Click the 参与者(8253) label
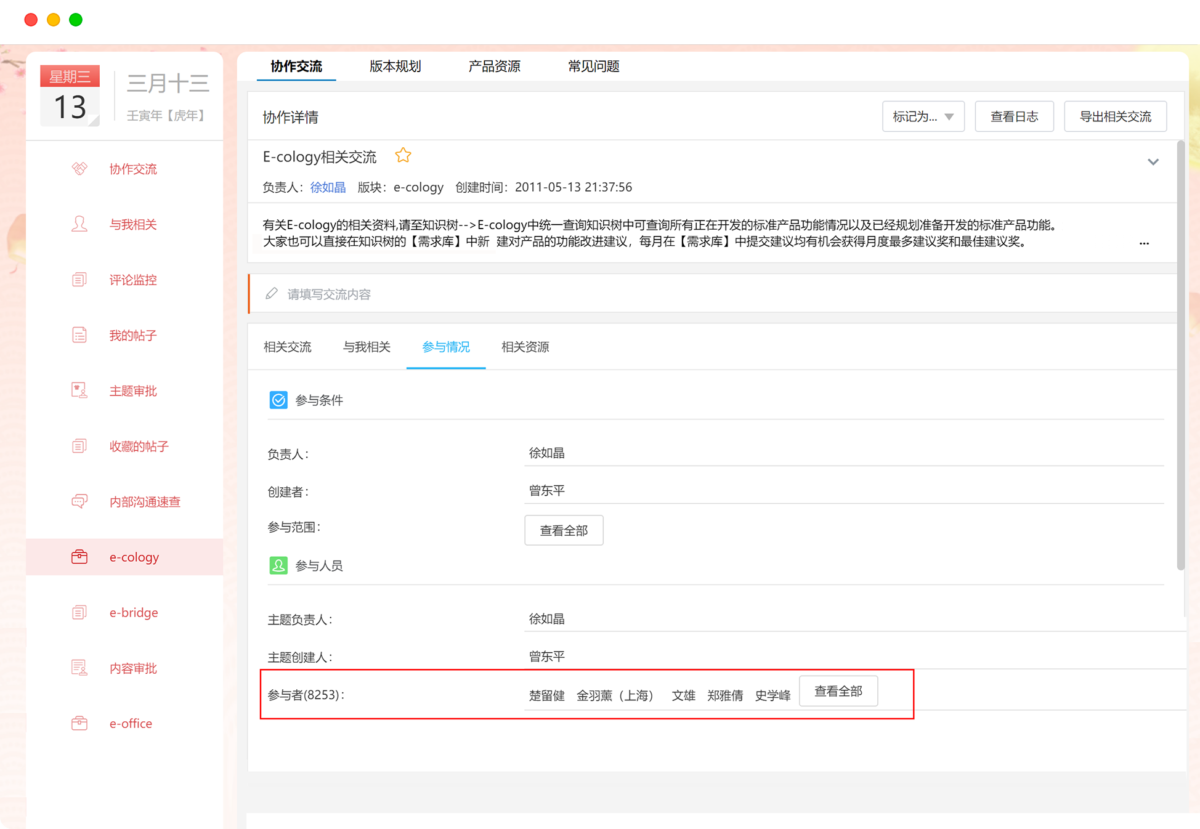 306,695
